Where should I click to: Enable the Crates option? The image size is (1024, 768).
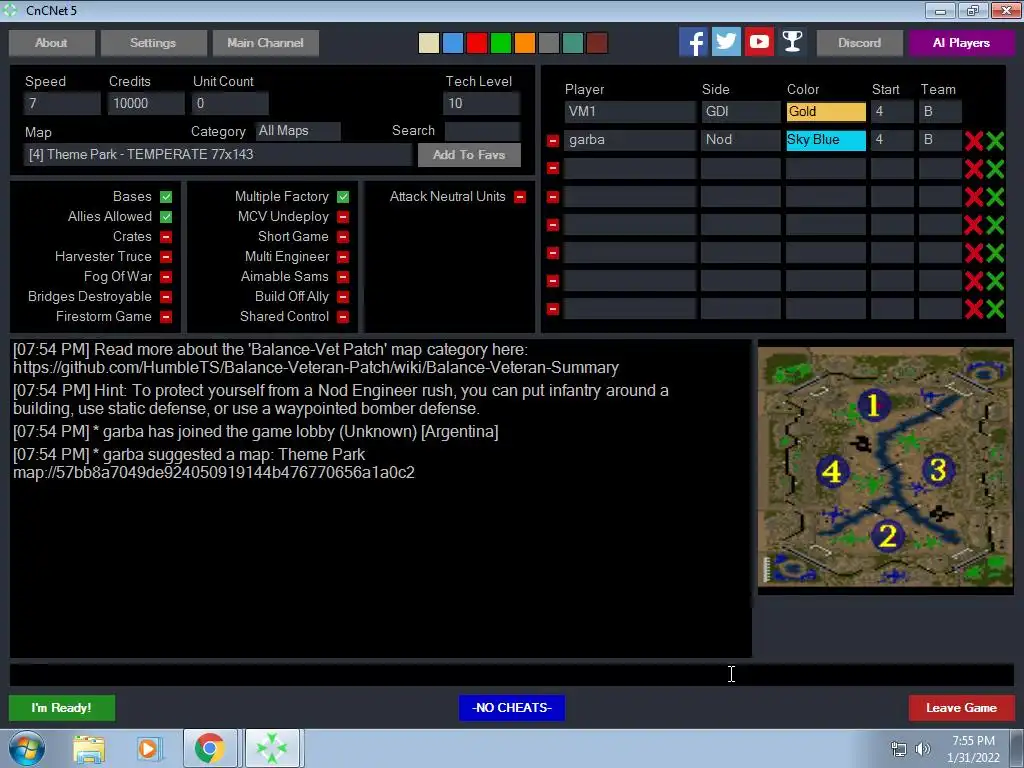(x=166, y=236)
